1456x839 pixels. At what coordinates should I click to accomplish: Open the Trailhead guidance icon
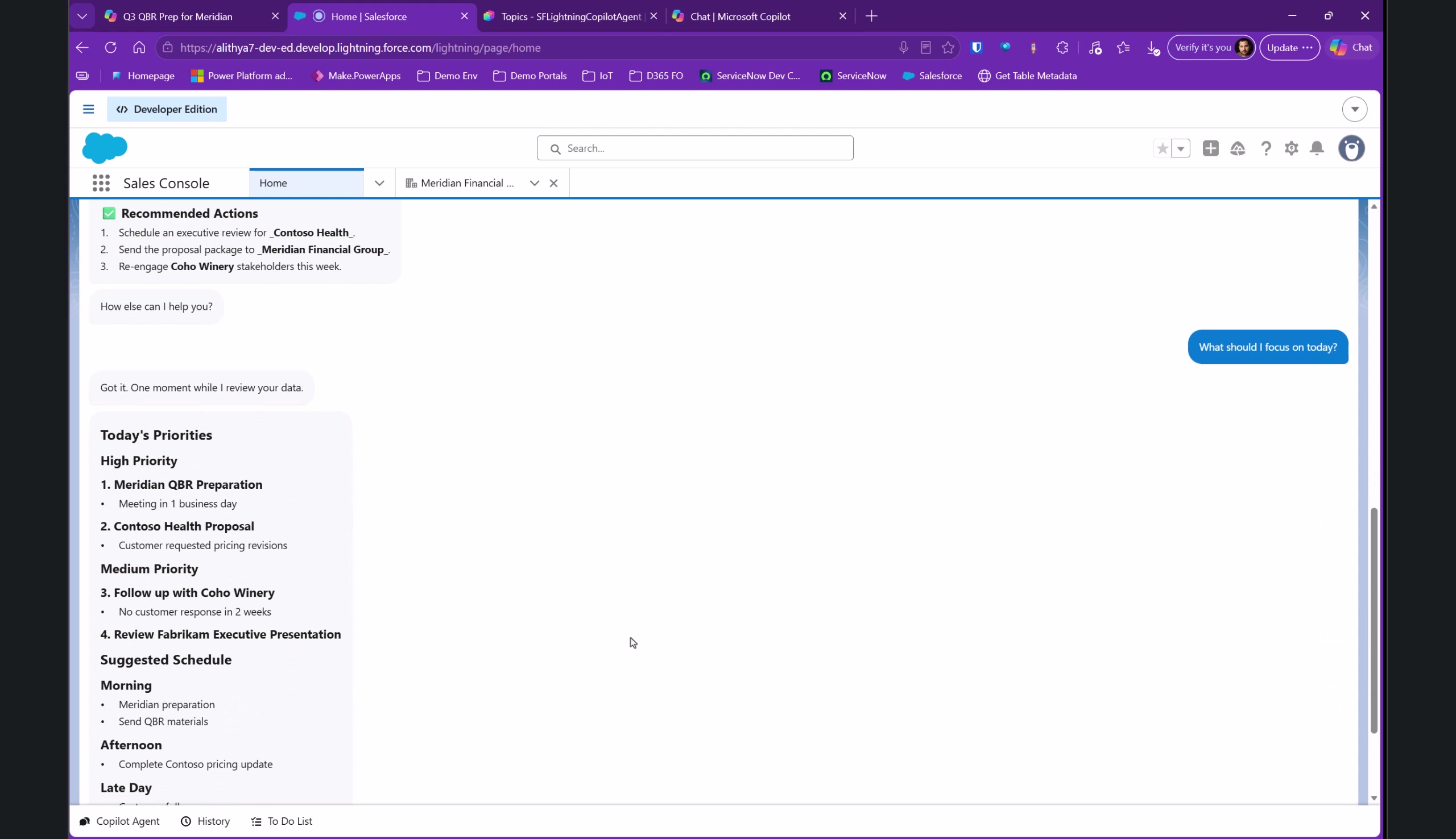[x=1238, y=149]
